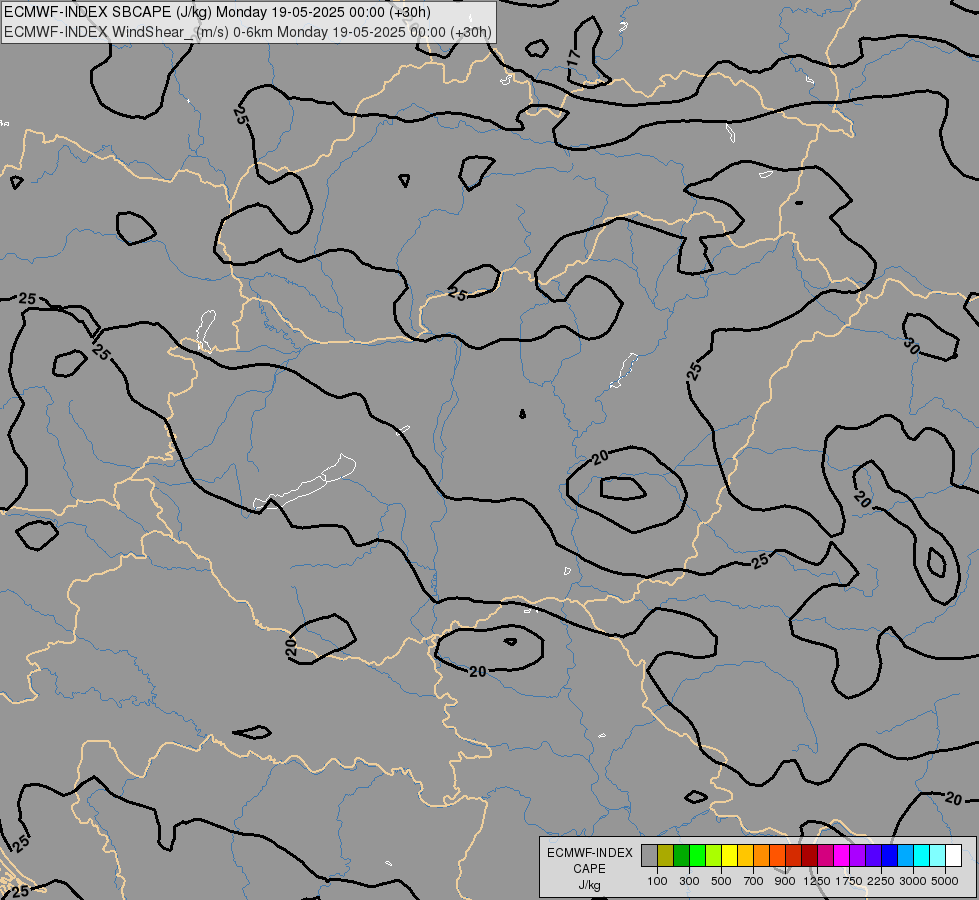The height and width of the screenshot is (900, 979).
Task: Select the pure yellow legend swatch
Action: [x=729, y=856]
